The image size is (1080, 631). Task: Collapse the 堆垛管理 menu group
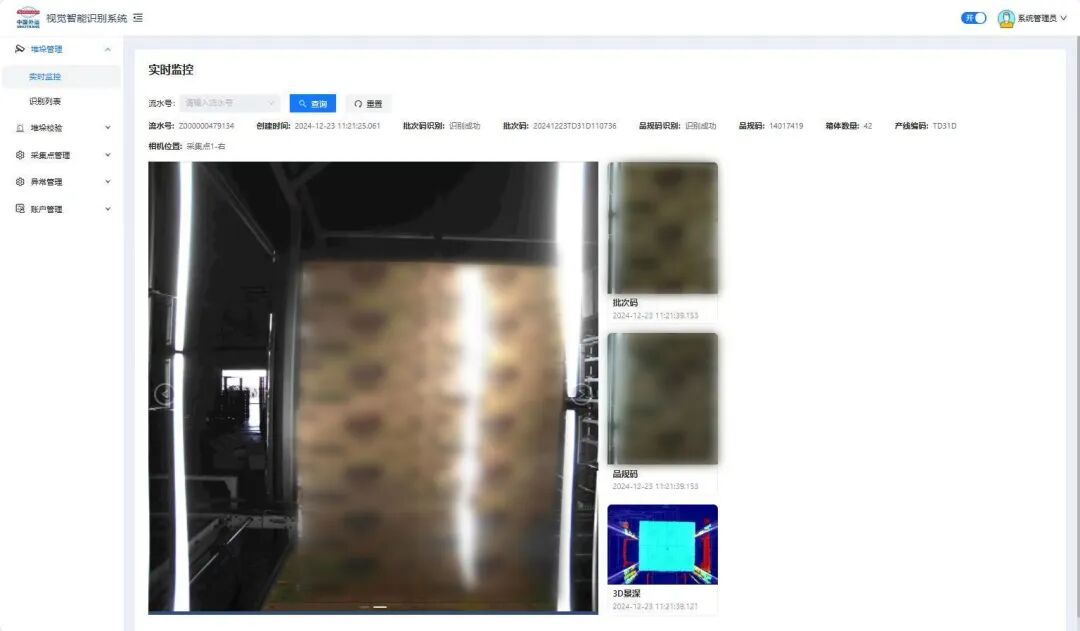tap(62, 49)
